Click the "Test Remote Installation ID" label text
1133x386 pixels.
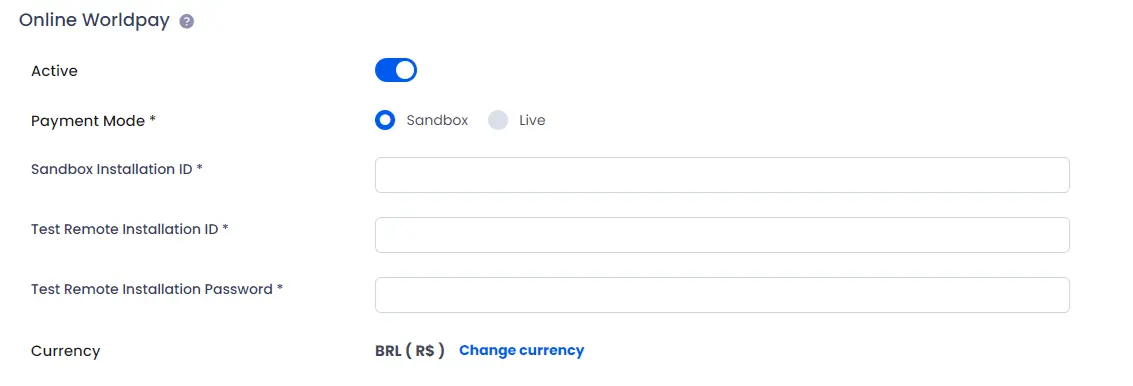pos(125,229)
